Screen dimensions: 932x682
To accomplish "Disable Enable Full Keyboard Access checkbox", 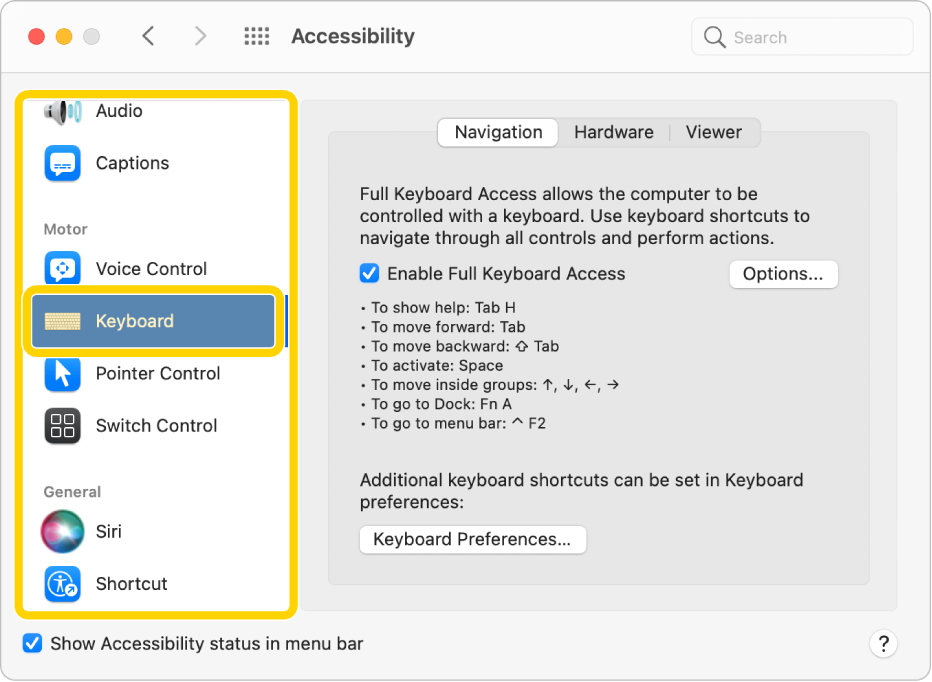I will coord(369,274).
